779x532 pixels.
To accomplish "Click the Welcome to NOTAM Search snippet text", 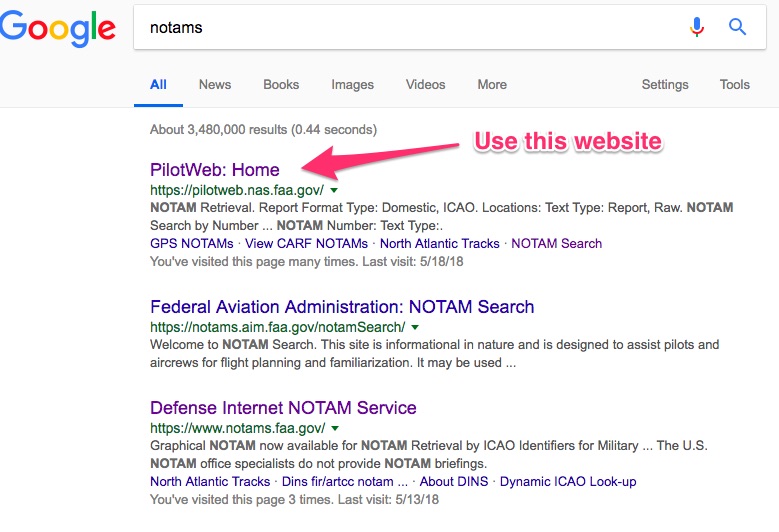I will tap(435, 354).
